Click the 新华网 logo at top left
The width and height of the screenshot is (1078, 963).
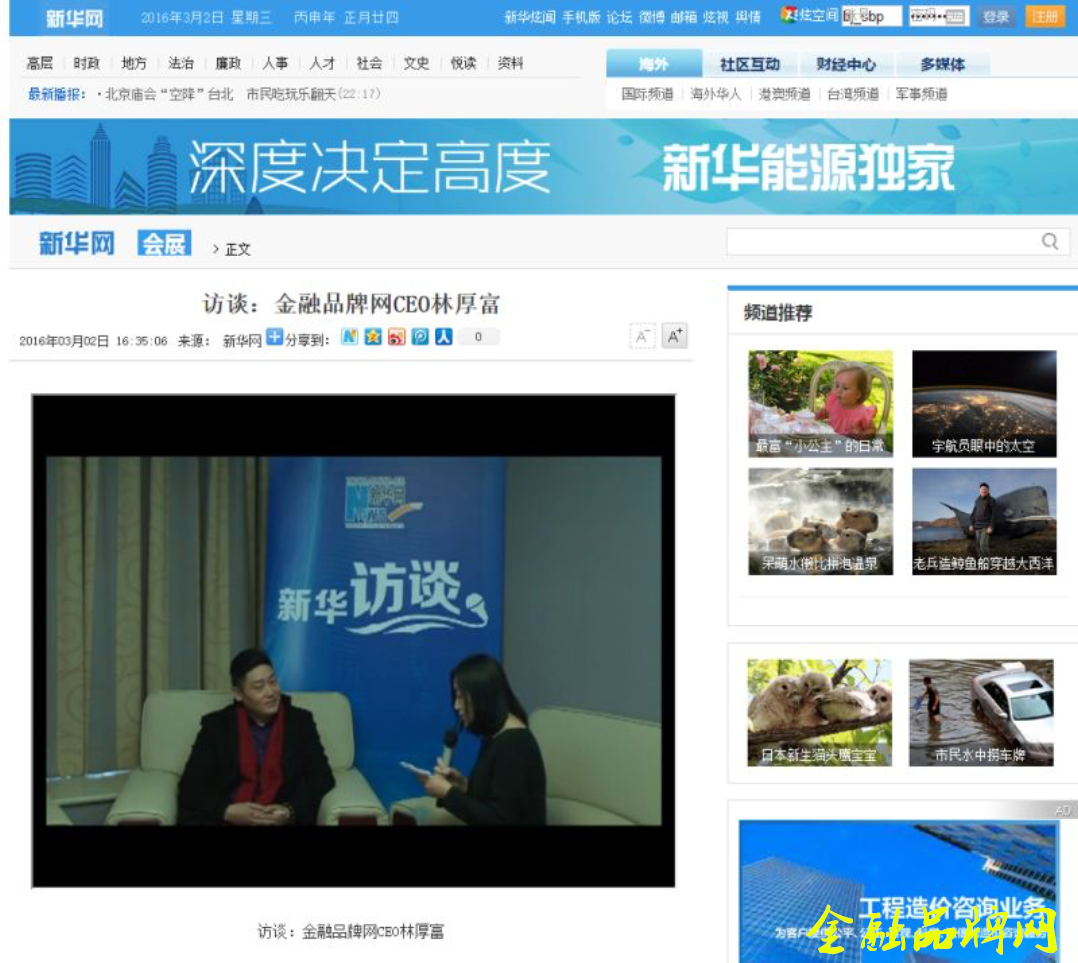[74, 18]
